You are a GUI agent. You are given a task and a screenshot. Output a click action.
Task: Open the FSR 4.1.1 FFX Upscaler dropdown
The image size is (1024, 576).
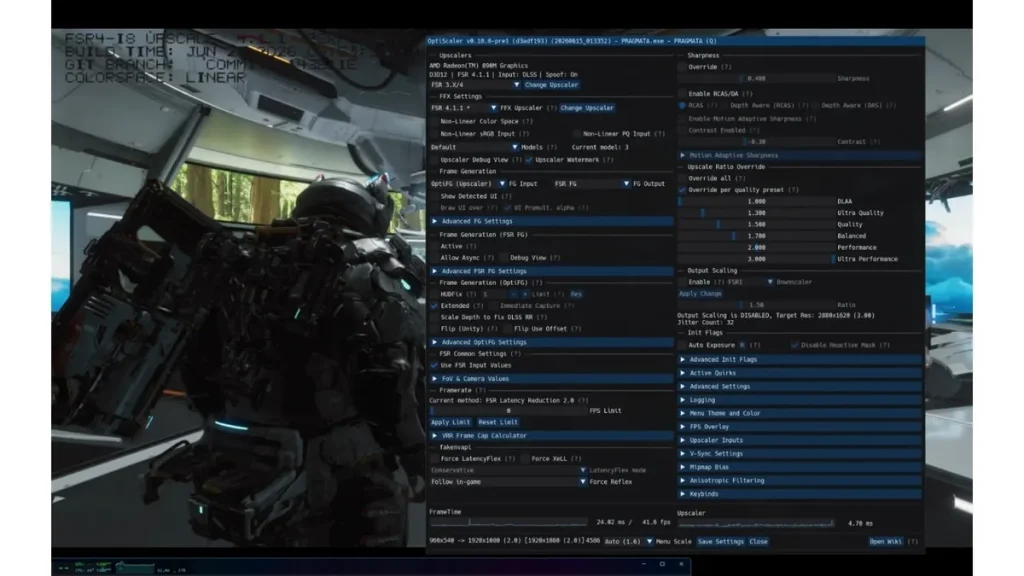point(464,108)
